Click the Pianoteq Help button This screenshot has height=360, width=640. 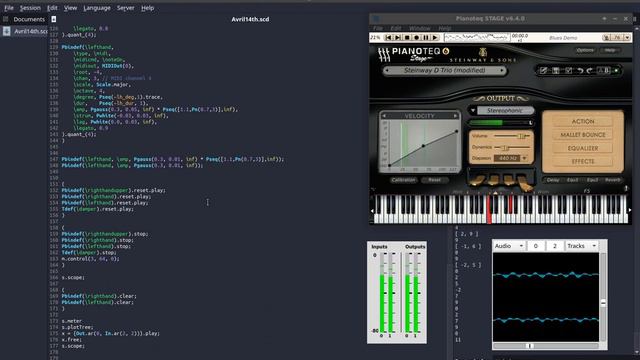pos(610,50)
